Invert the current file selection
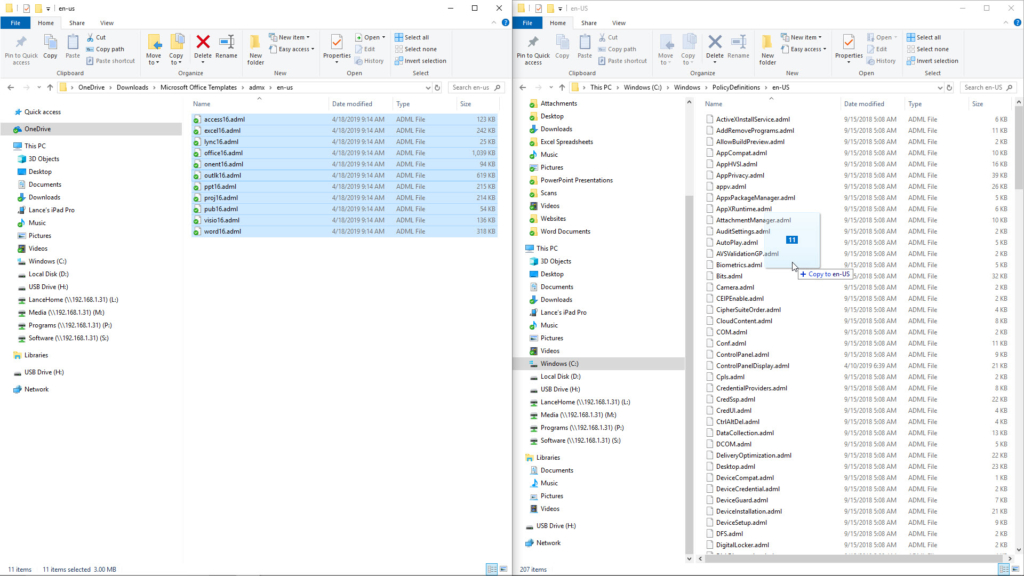The image size is (1024, 576). (938, 59)
